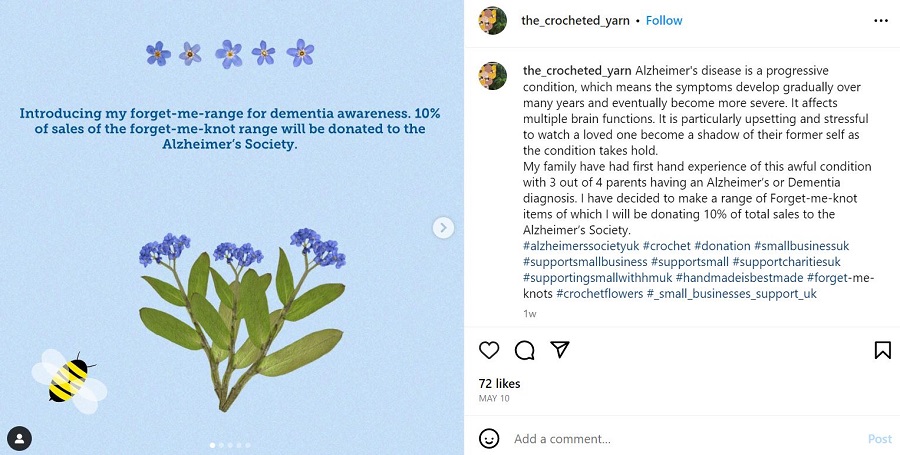Open emoji picker smiley icon
900x455 pixels.
pos(489,439)
